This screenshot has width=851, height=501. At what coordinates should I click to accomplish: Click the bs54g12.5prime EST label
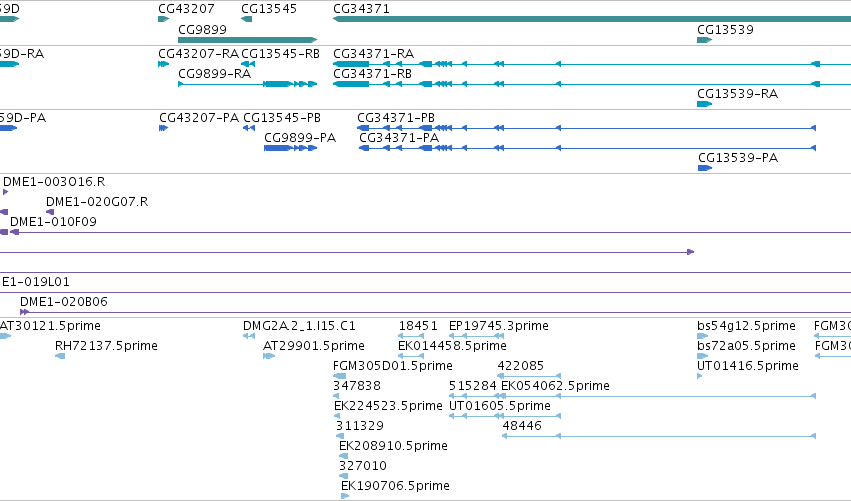click(746, 326)
